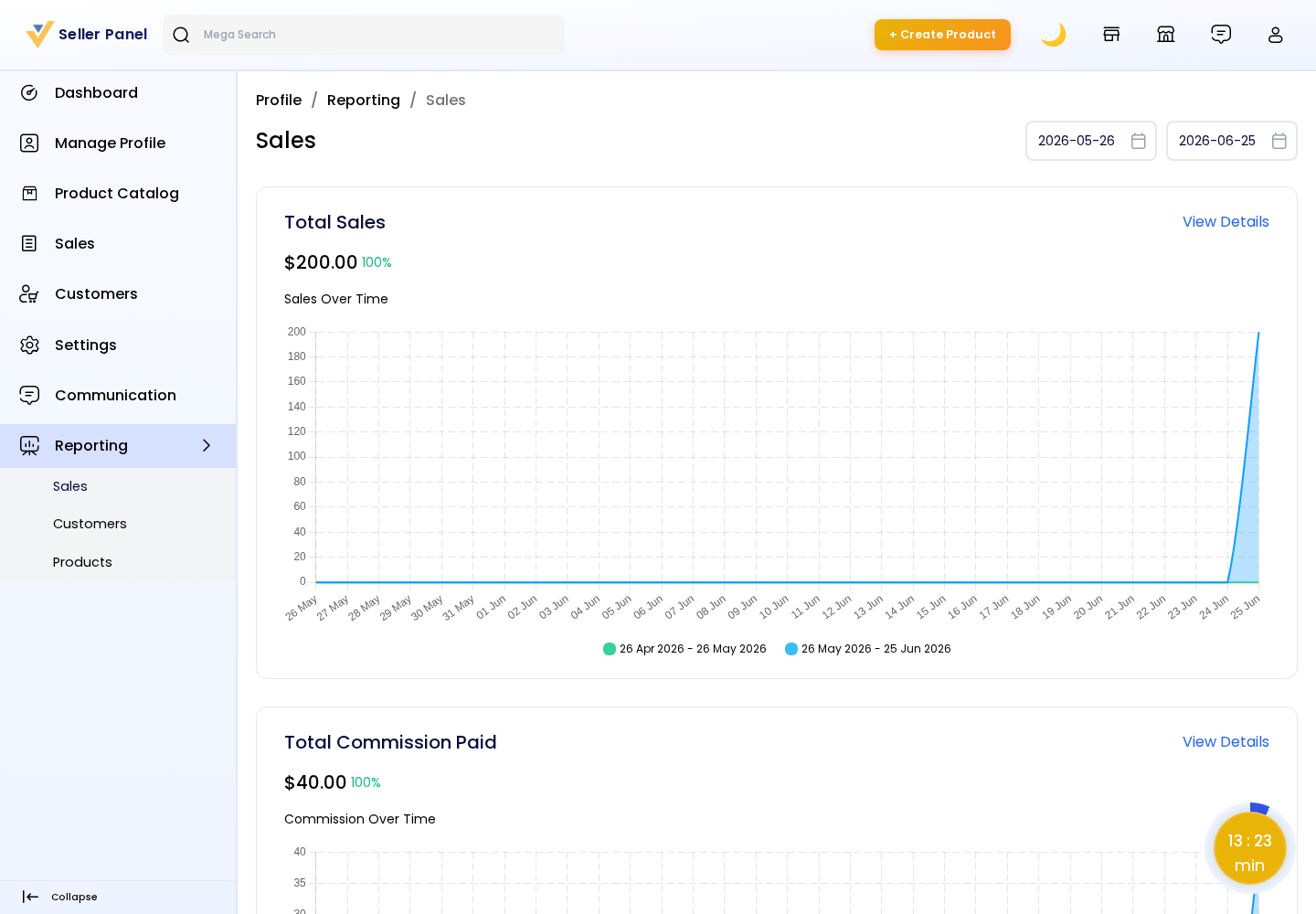Collapse the Reporting submenu chevron
Image resolution: width=1316 pixels, height=914 pixels.
coord(207,446)
